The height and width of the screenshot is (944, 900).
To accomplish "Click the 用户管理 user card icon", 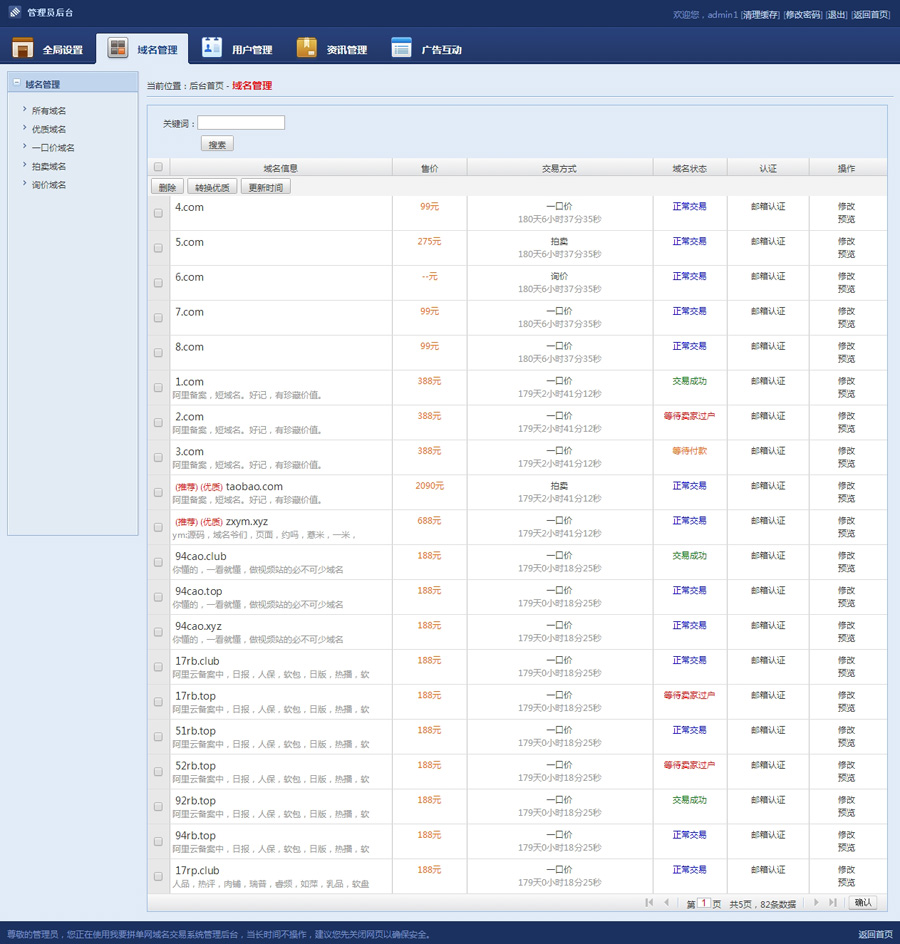I will tap(212, 48).
